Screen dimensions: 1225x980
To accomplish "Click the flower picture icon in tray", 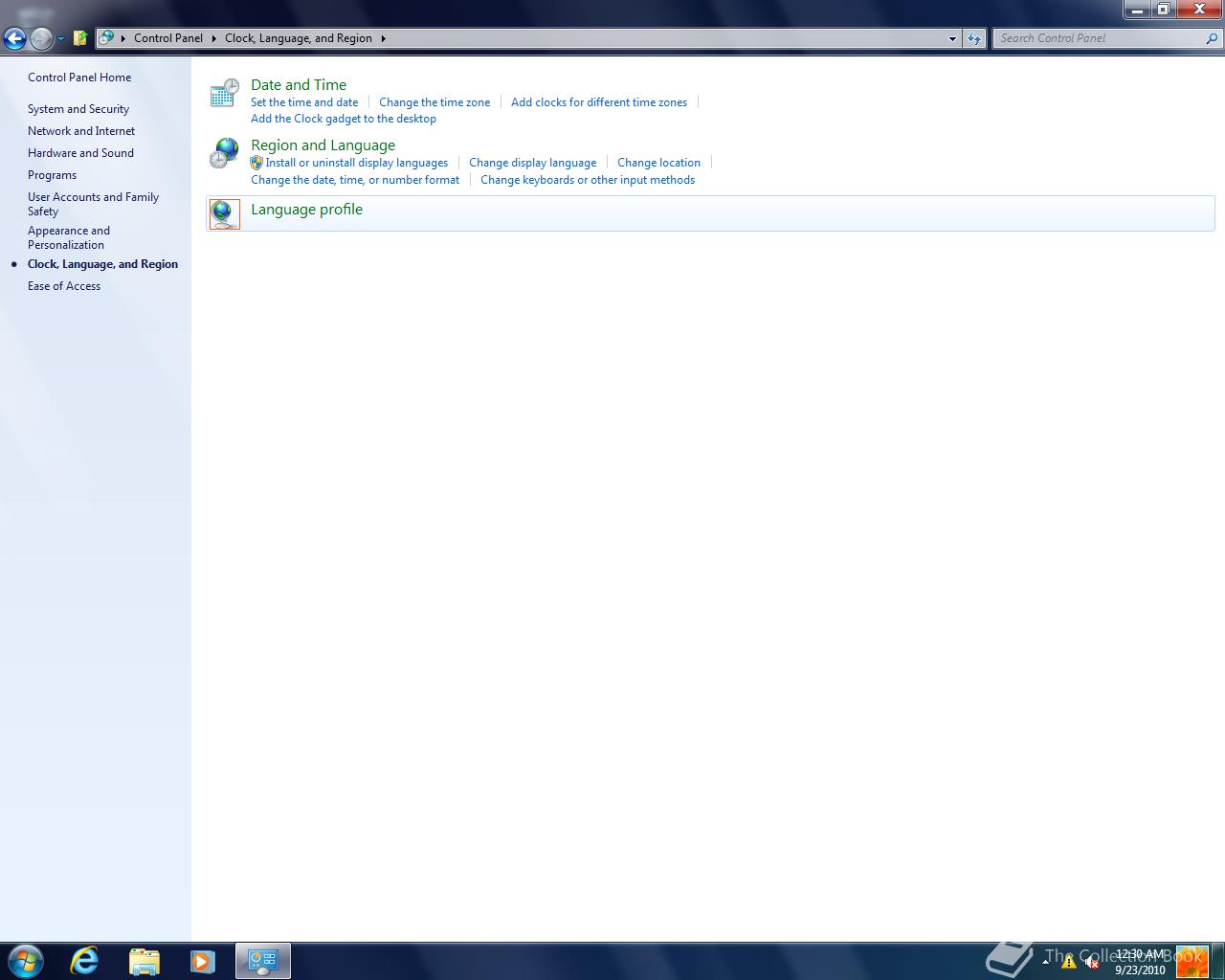I will tap(1192, 962).
